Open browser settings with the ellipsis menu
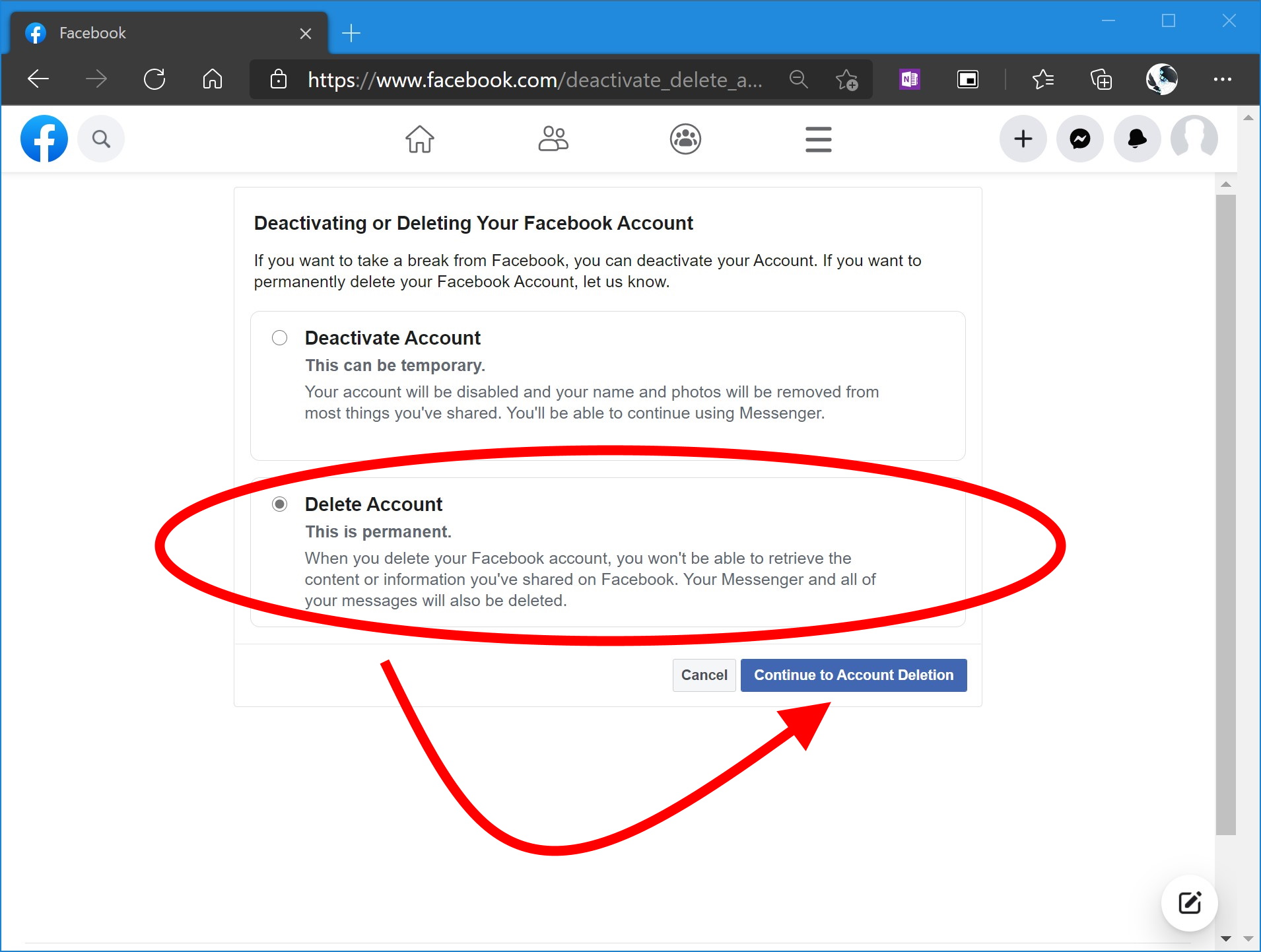This screenshot has height=952, width=1261. tap(1223, 79)
